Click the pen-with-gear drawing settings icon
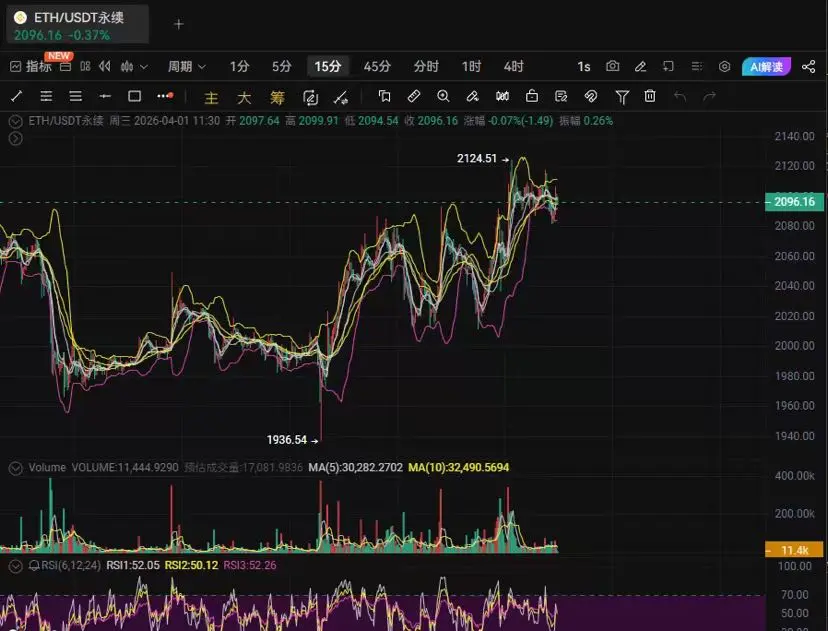This screenshot has height=631, width=828. (341, 97)
